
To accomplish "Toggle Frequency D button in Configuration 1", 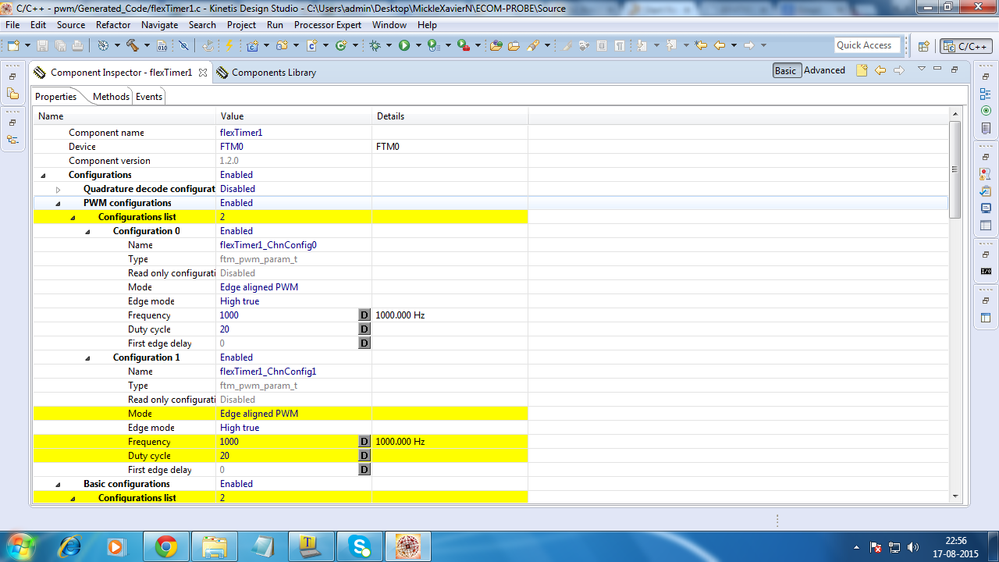I will (x=364, y=441).
